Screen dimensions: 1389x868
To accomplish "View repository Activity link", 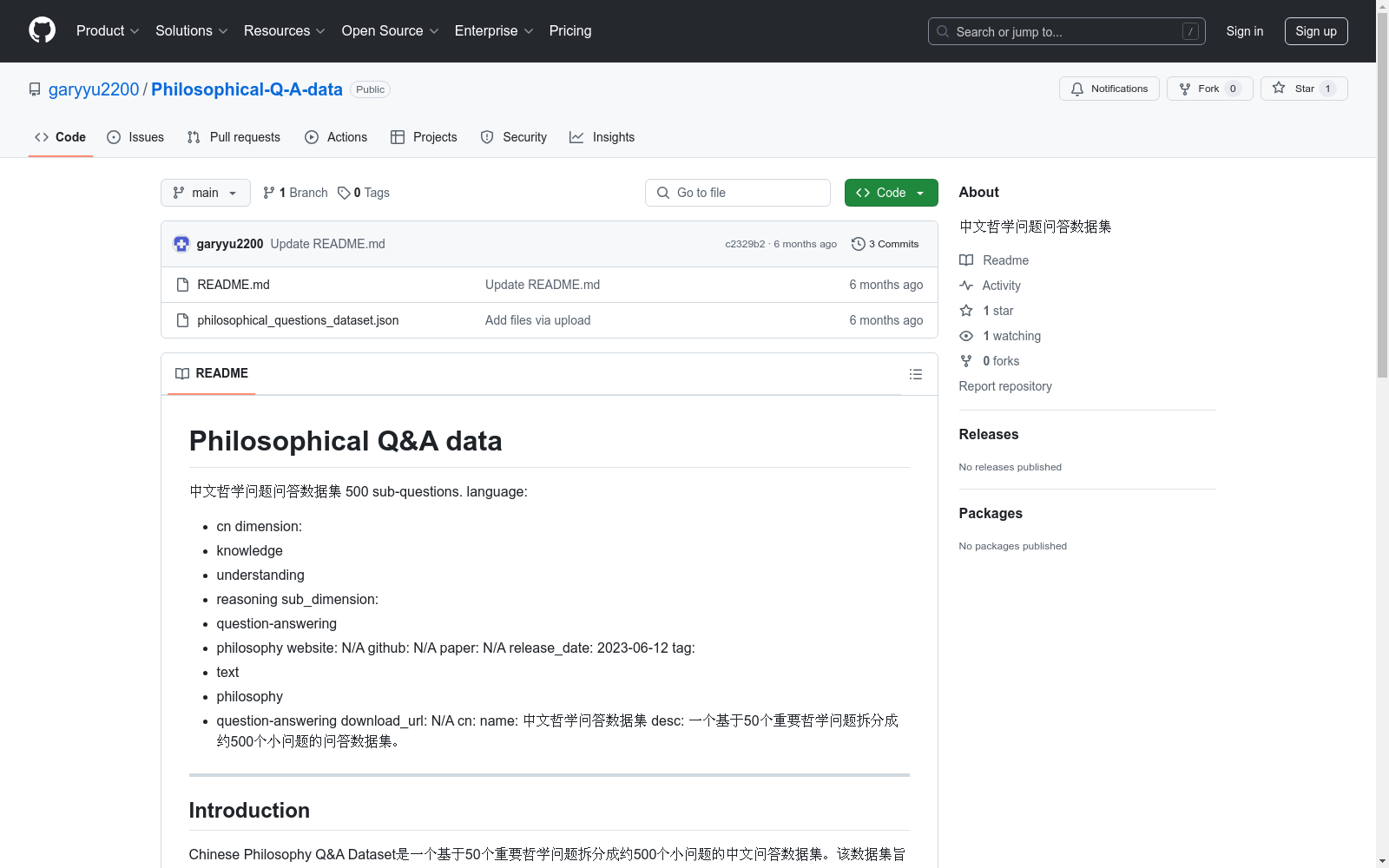I will (990, 286).
